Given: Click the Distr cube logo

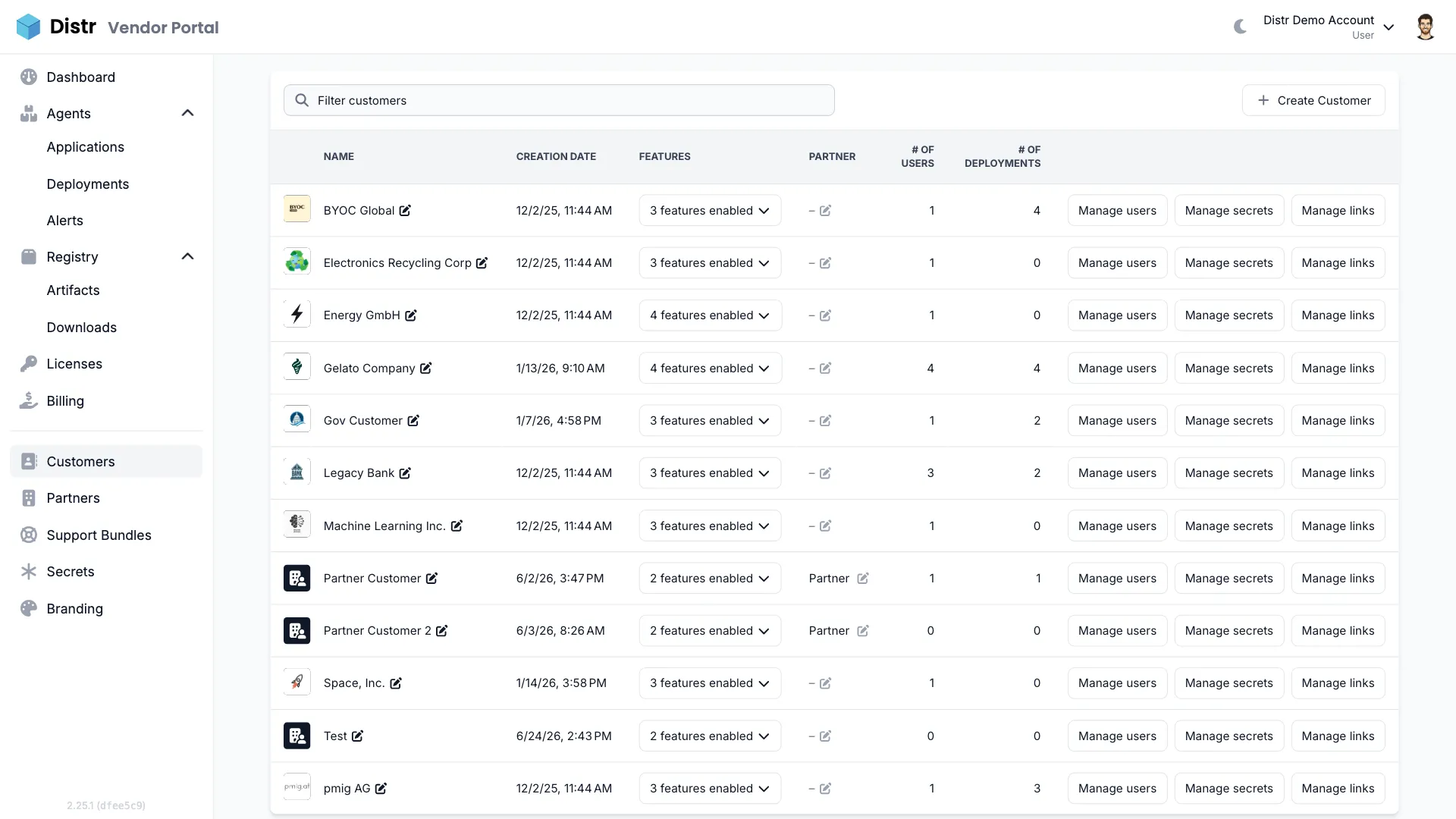Looking at the screenshot, I should (28, 27).
